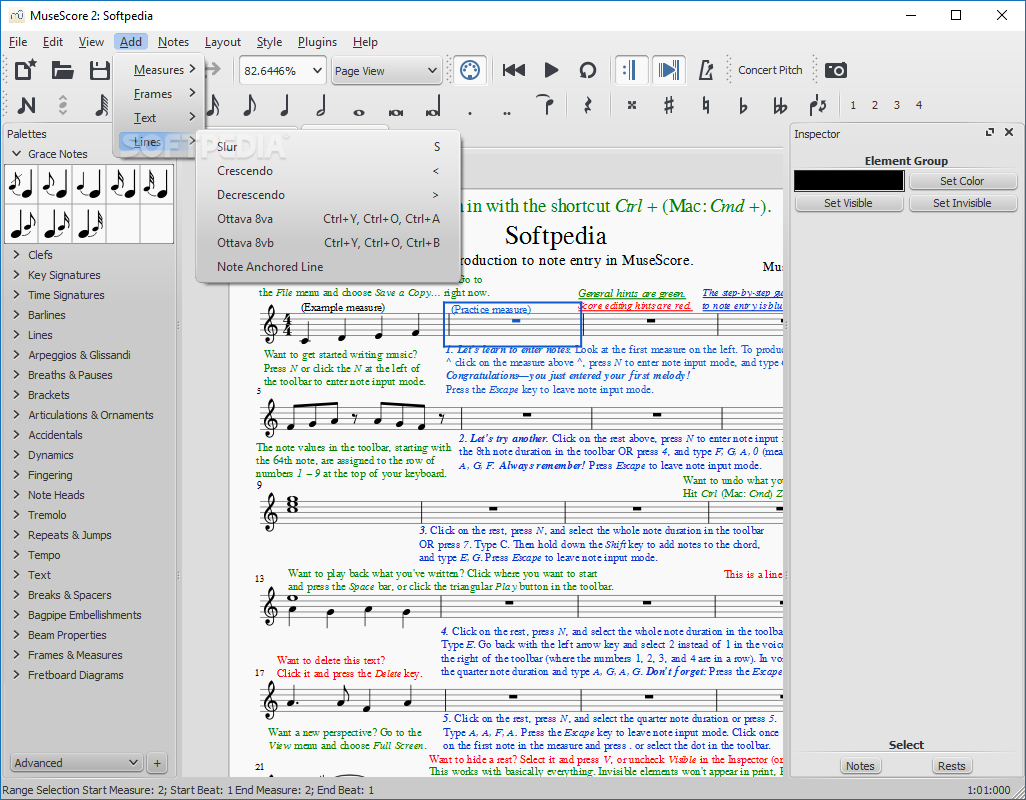The image size is (1026, 800).
Task: Select voice 1
Action: point(853,105)
